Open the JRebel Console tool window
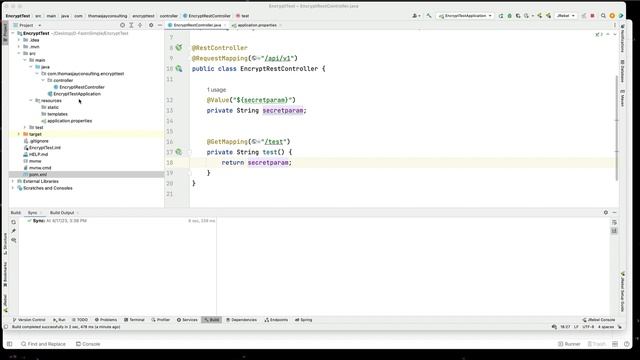The width and height of the screenshot is (640, 360). pos(599,320)
